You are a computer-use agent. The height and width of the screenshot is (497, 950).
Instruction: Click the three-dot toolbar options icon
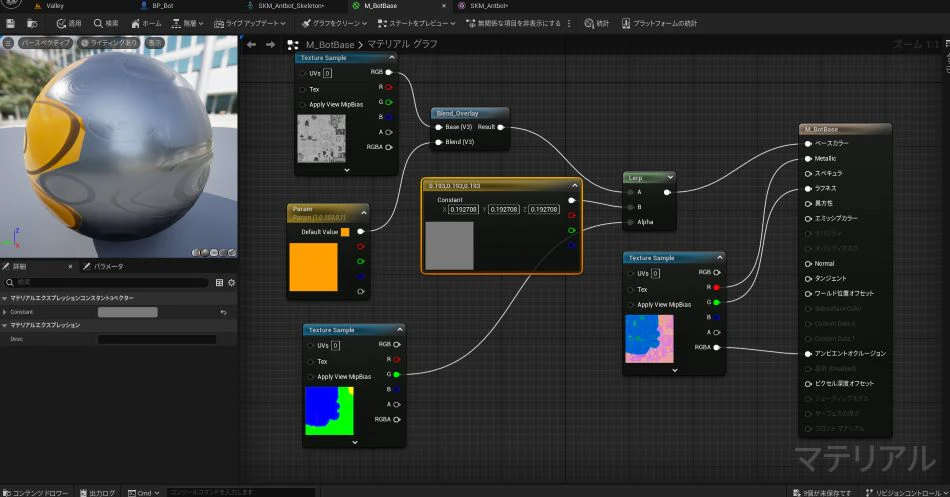[569, 23]
